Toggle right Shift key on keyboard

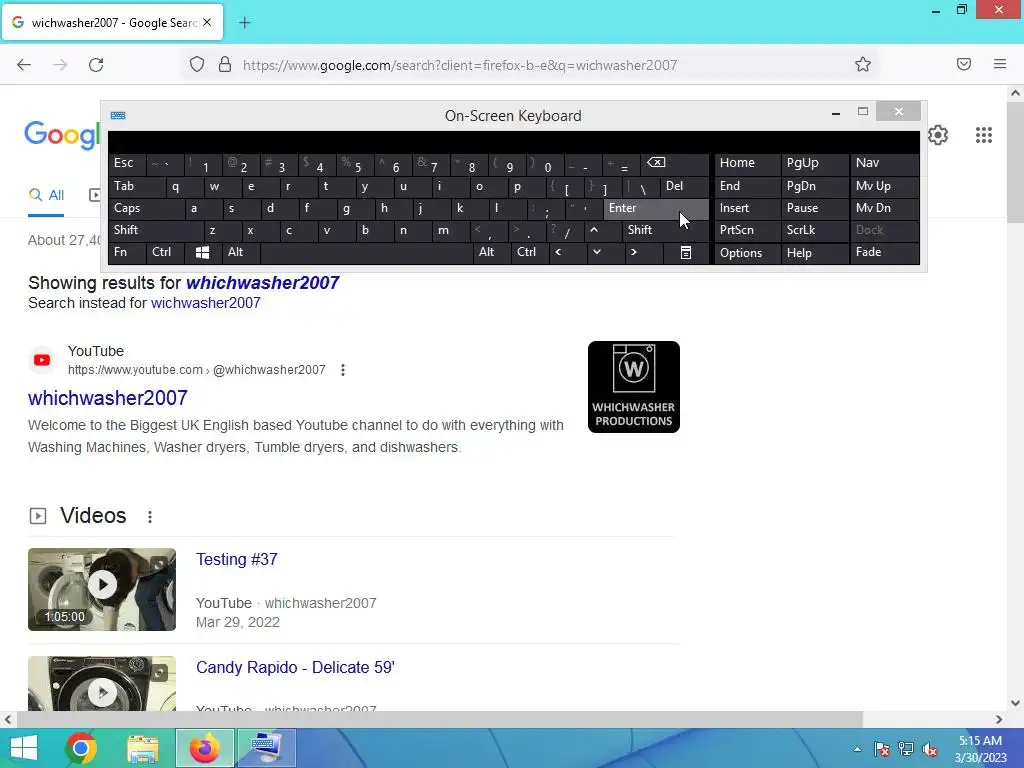click(x=665, y=230)
